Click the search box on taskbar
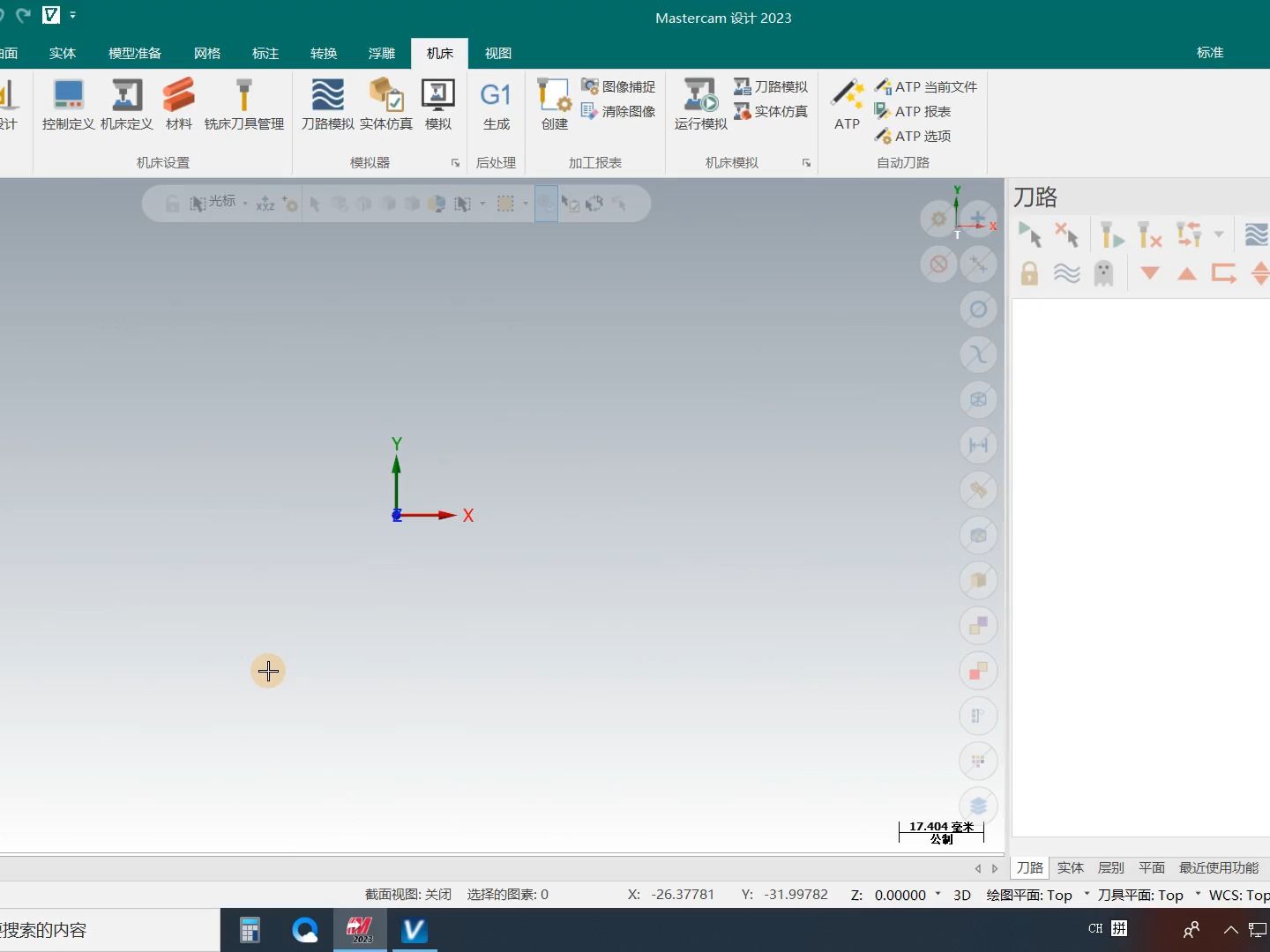This screenshot has width=1270, height=952. [109, 930]
